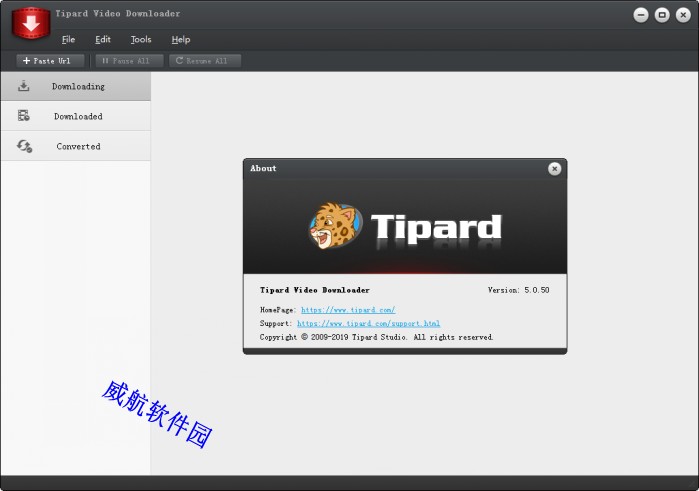Switch to the Converted tab
The height and width of the screenshot is (491, 699).
[75, 146]
